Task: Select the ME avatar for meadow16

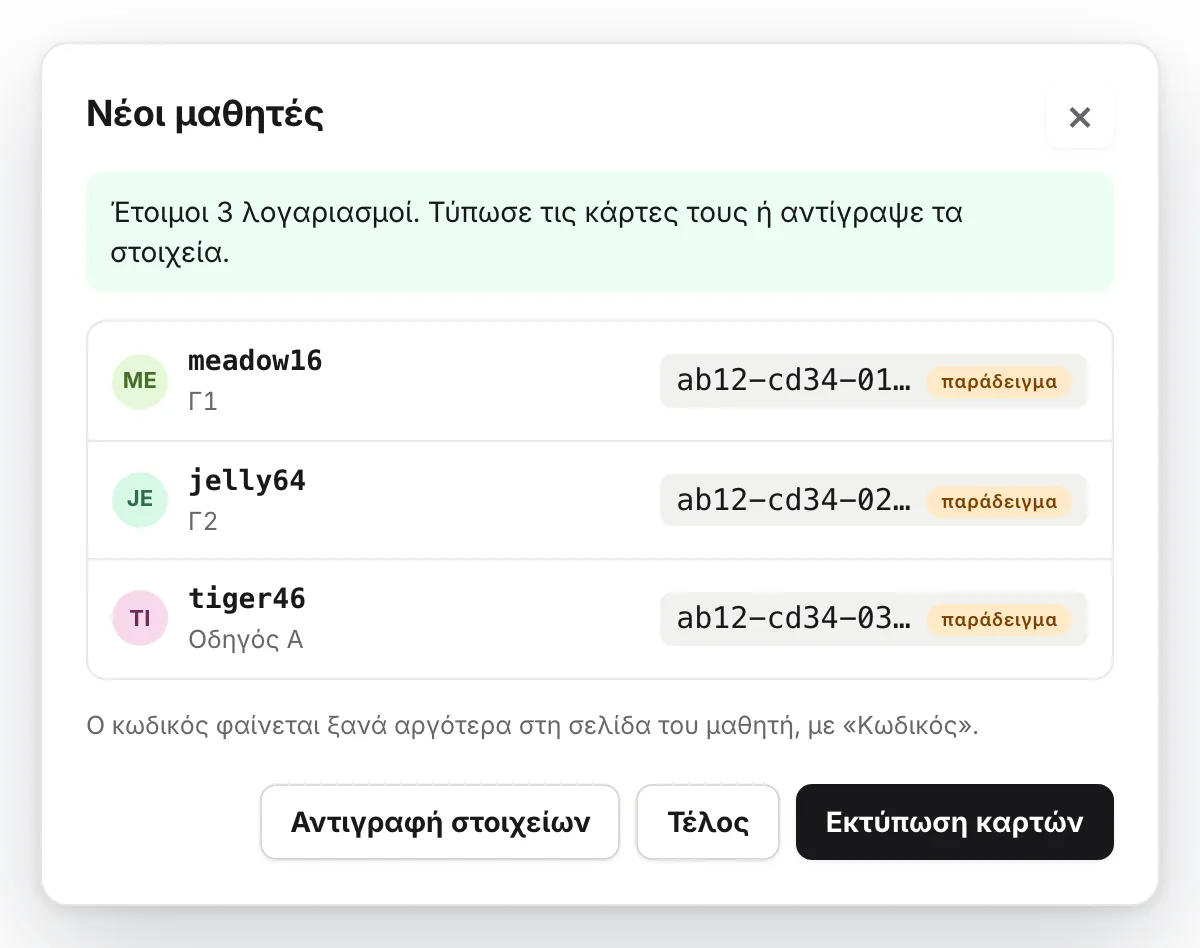Action: [140, 381]
